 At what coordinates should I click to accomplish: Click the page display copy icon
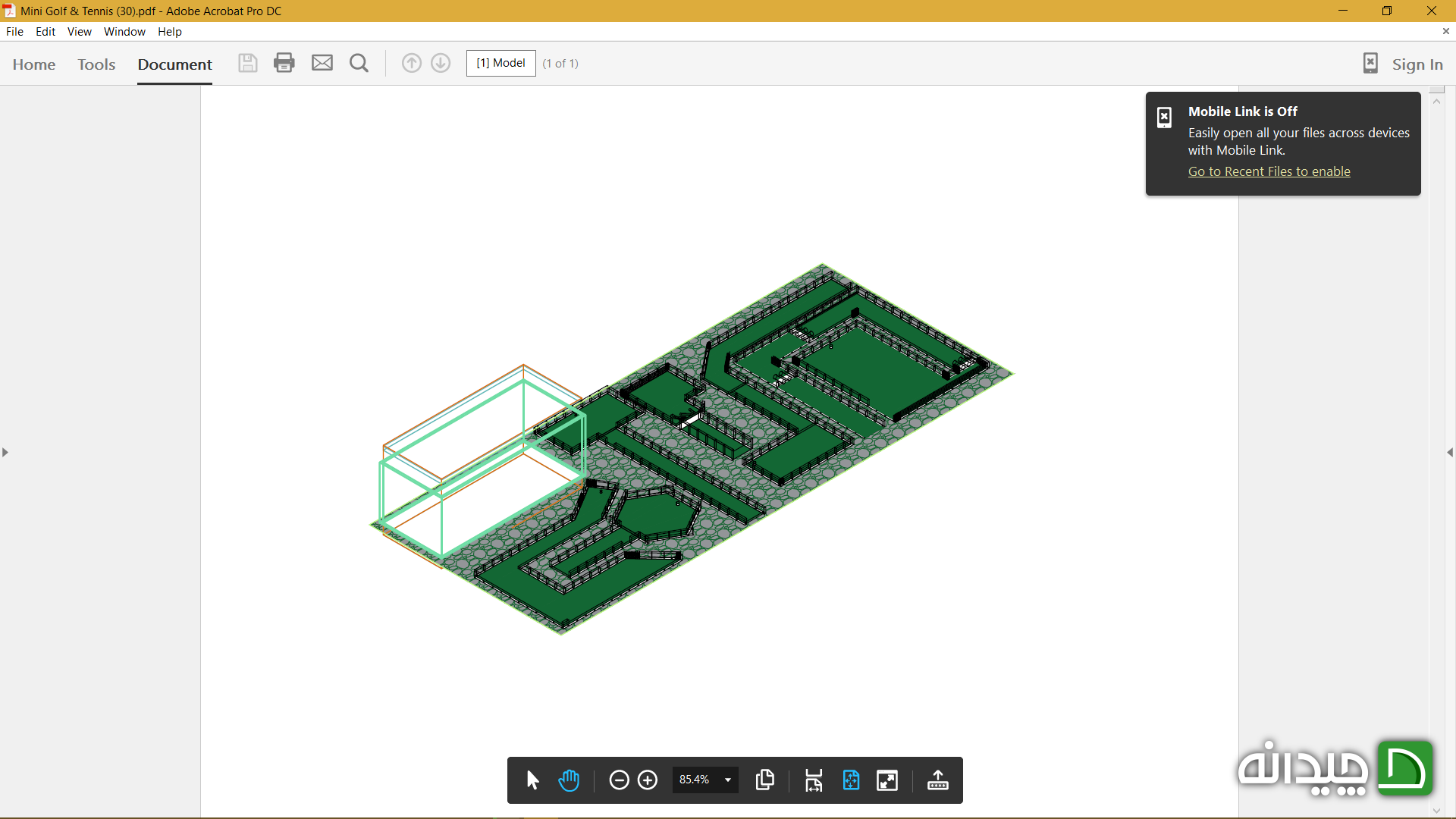click(765, 780)
